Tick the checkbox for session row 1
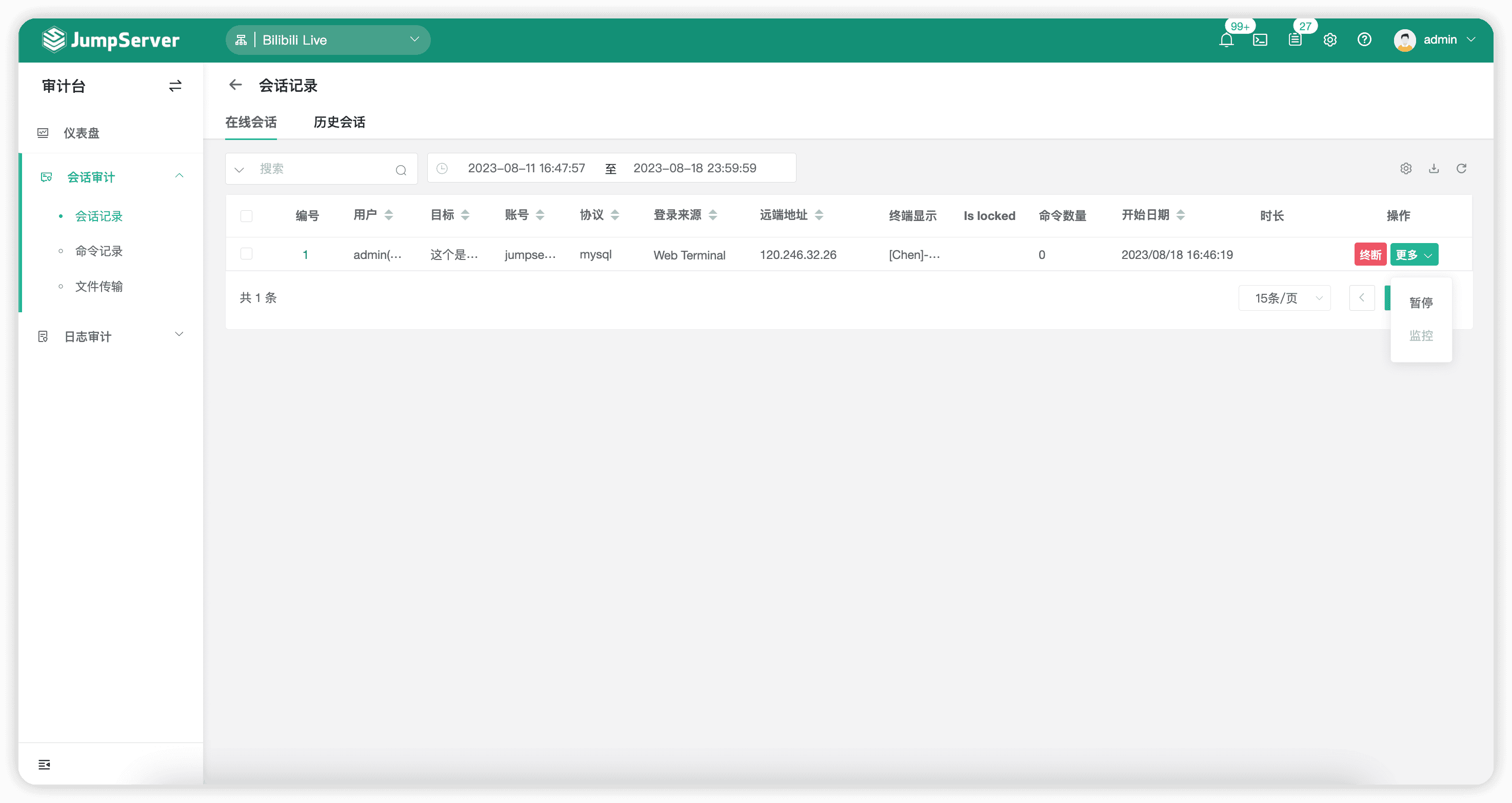 [x=247, y=254]
